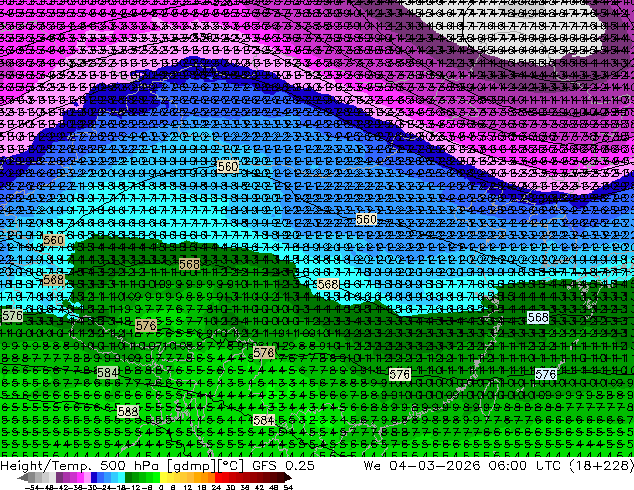Image resolution: width=634 pixels, height=490 pixels.
Task: Click the '(18+228)' forecast run text
Action: [601, 466]
